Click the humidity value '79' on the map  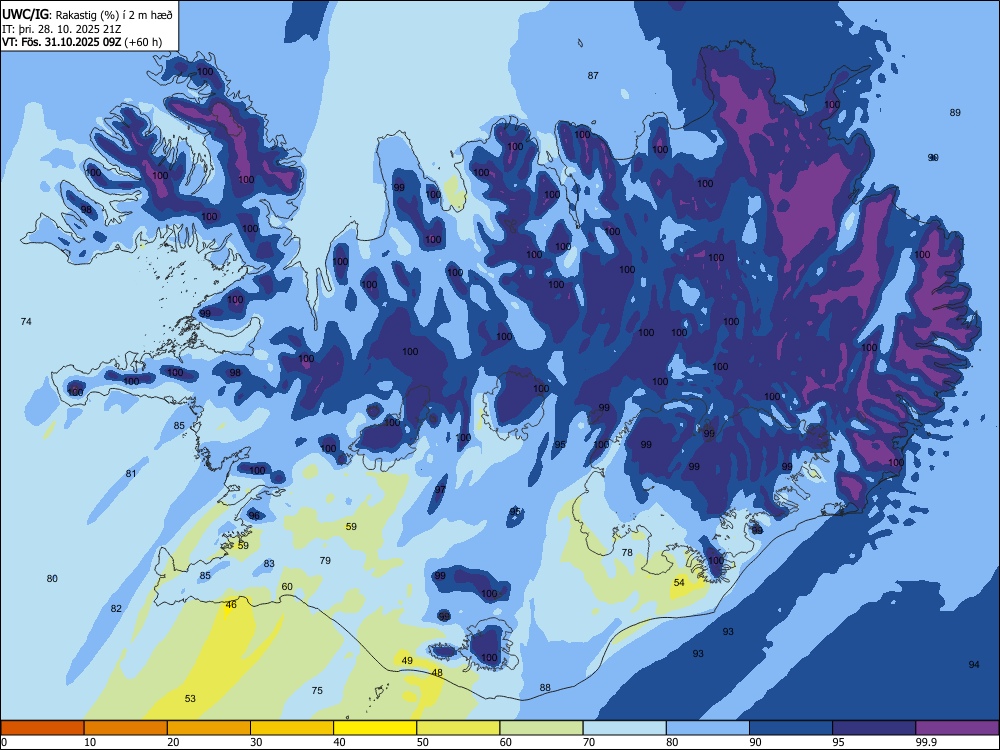coord(325,561)
